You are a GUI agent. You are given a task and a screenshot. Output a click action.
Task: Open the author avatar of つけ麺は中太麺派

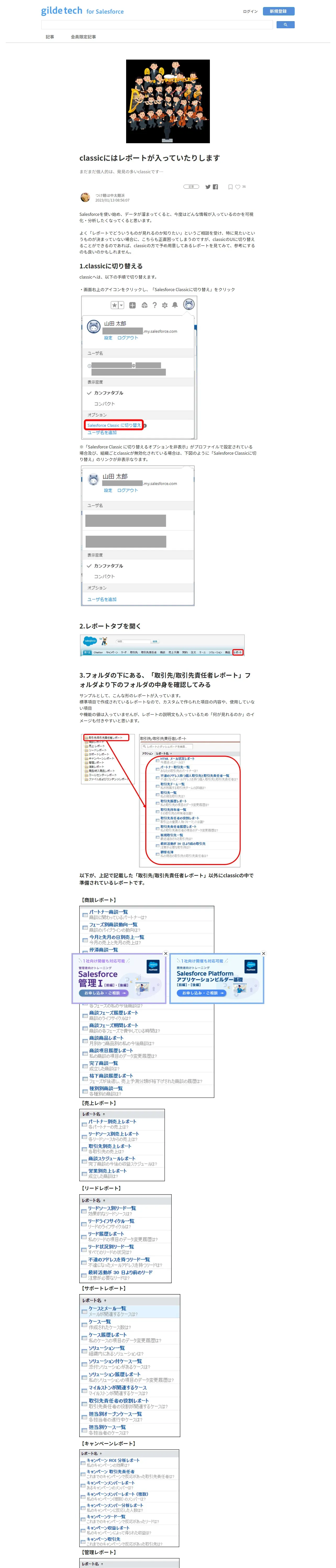click(85, 197)
